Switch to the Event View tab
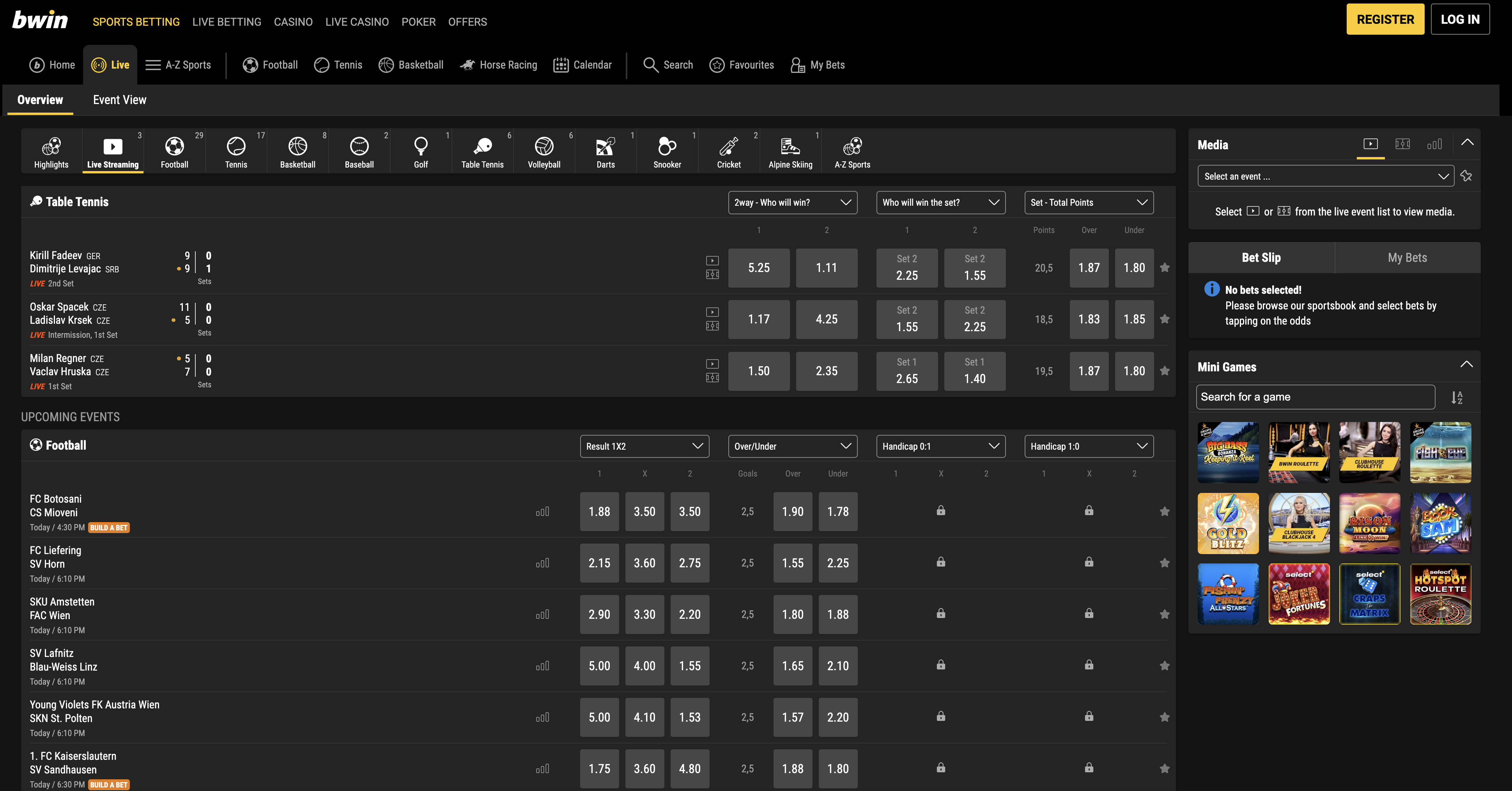The height and width of the screenshot is (791, 1512). 120,100
